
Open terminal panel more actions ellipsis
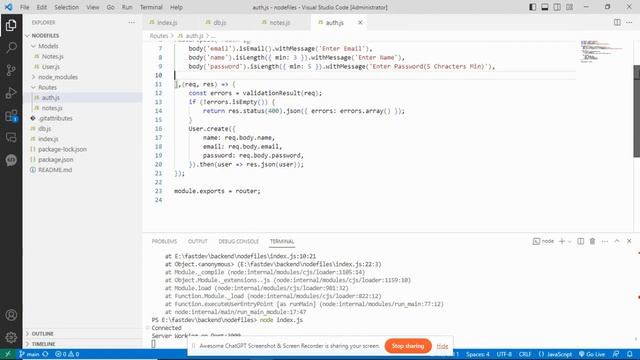[x=604, y=241]
